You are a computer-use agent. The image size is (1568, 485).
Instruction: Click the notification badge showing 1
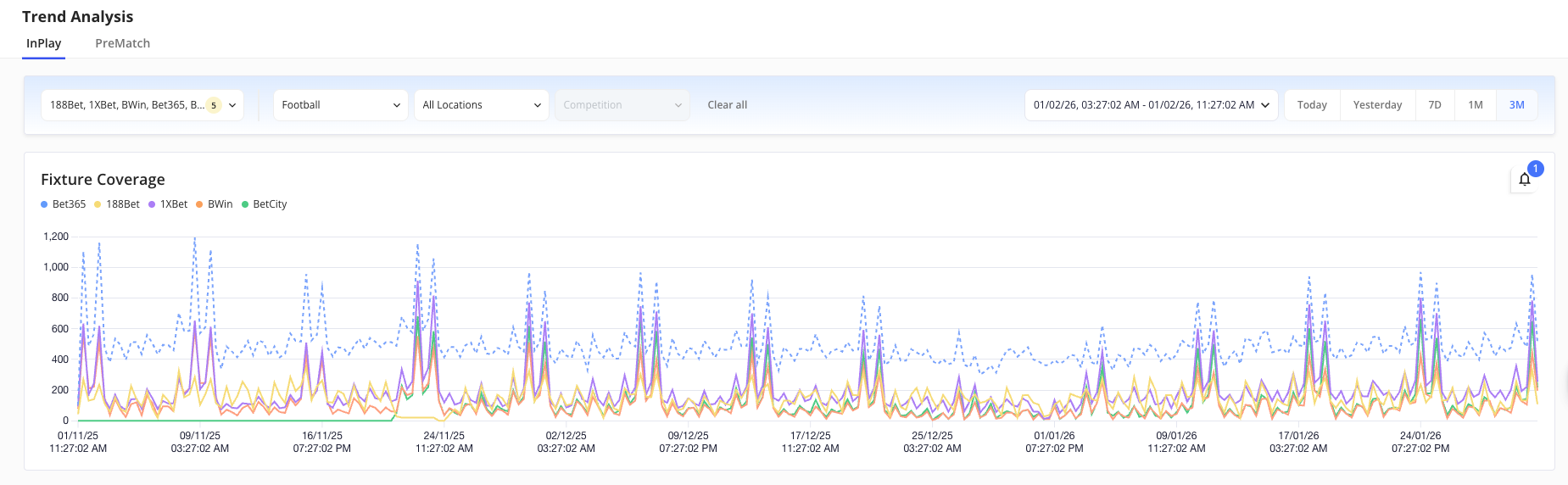[x=1535, y=169]
